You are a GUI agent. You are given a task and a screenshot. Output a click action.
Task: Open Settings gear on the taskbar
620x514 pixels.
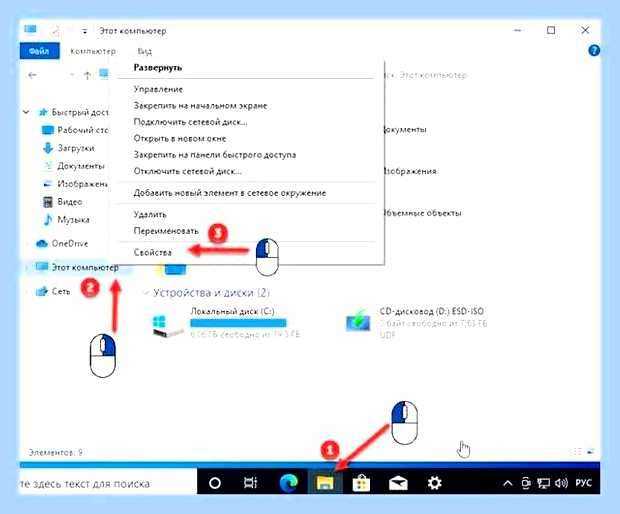pos(434,483)
